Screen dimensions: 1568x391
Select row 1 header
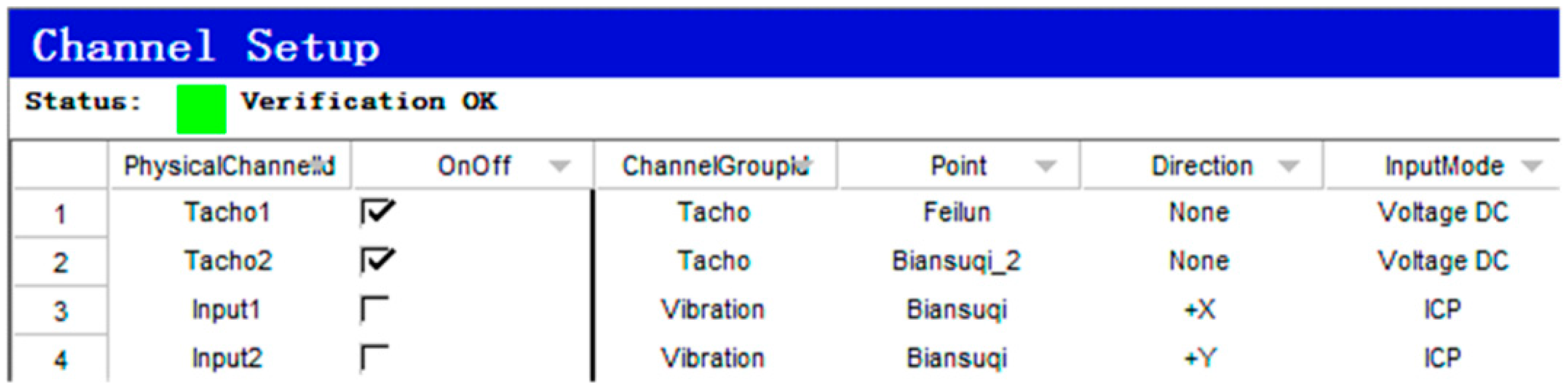pyautogui.click(x=60, y=214)
